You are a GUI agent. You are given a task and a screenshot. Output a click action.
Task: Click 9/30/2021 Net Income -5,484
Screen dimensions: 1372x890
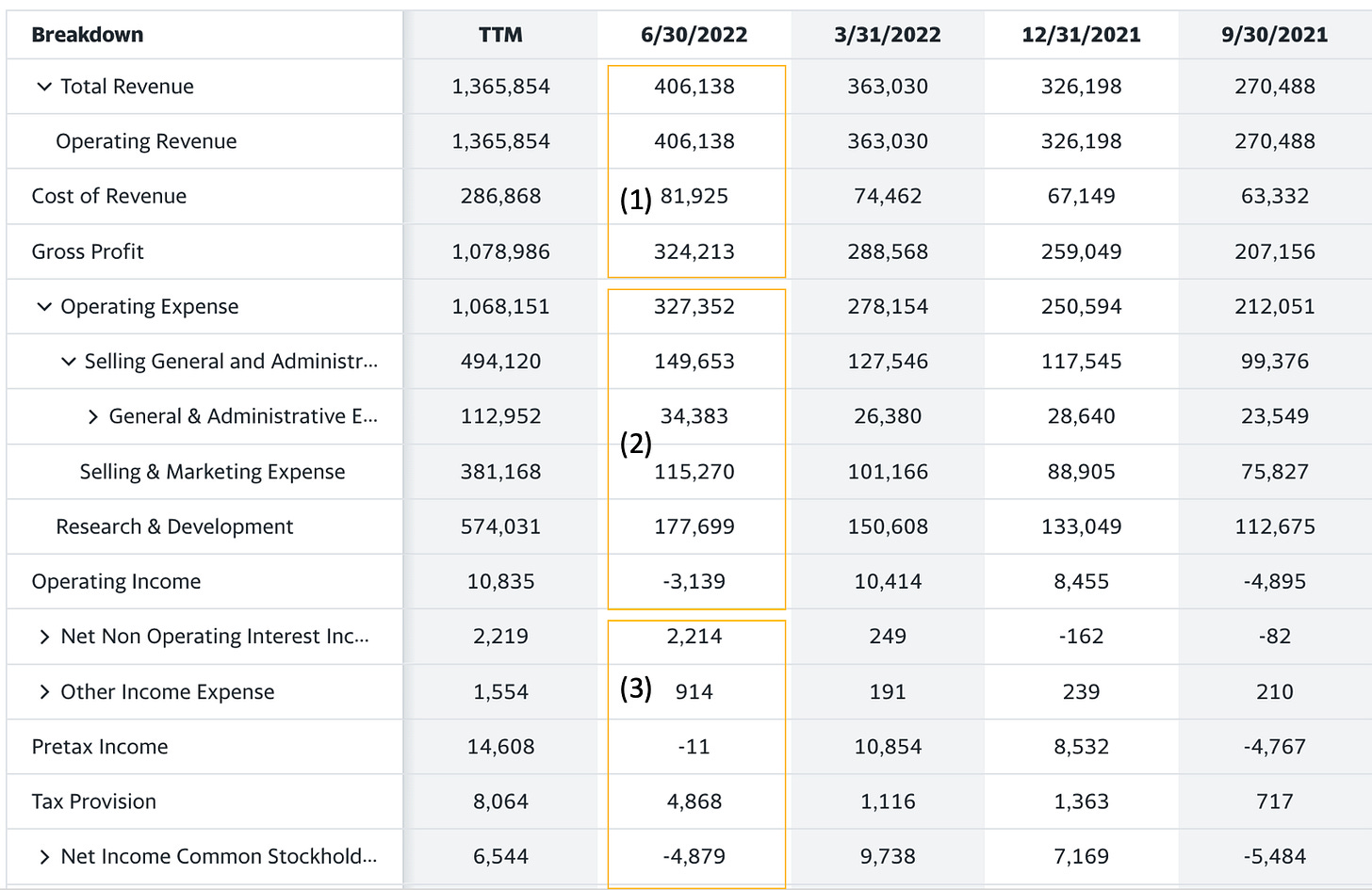(x=1275, y=857)
